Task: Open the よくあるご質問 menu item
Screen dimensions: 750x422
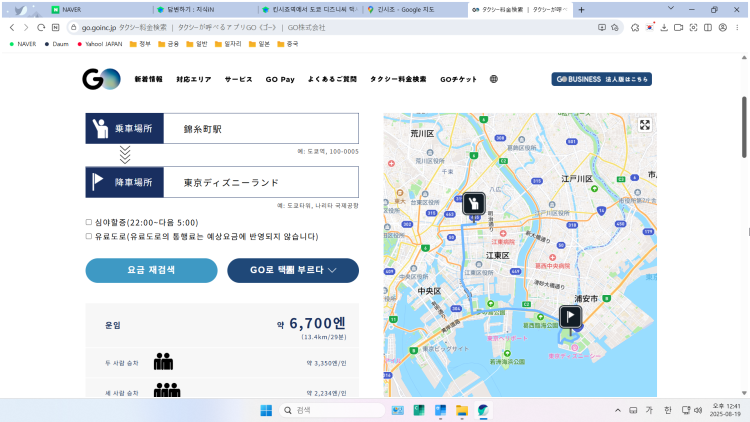Action: pyautogui.click(x=332, y=79)
